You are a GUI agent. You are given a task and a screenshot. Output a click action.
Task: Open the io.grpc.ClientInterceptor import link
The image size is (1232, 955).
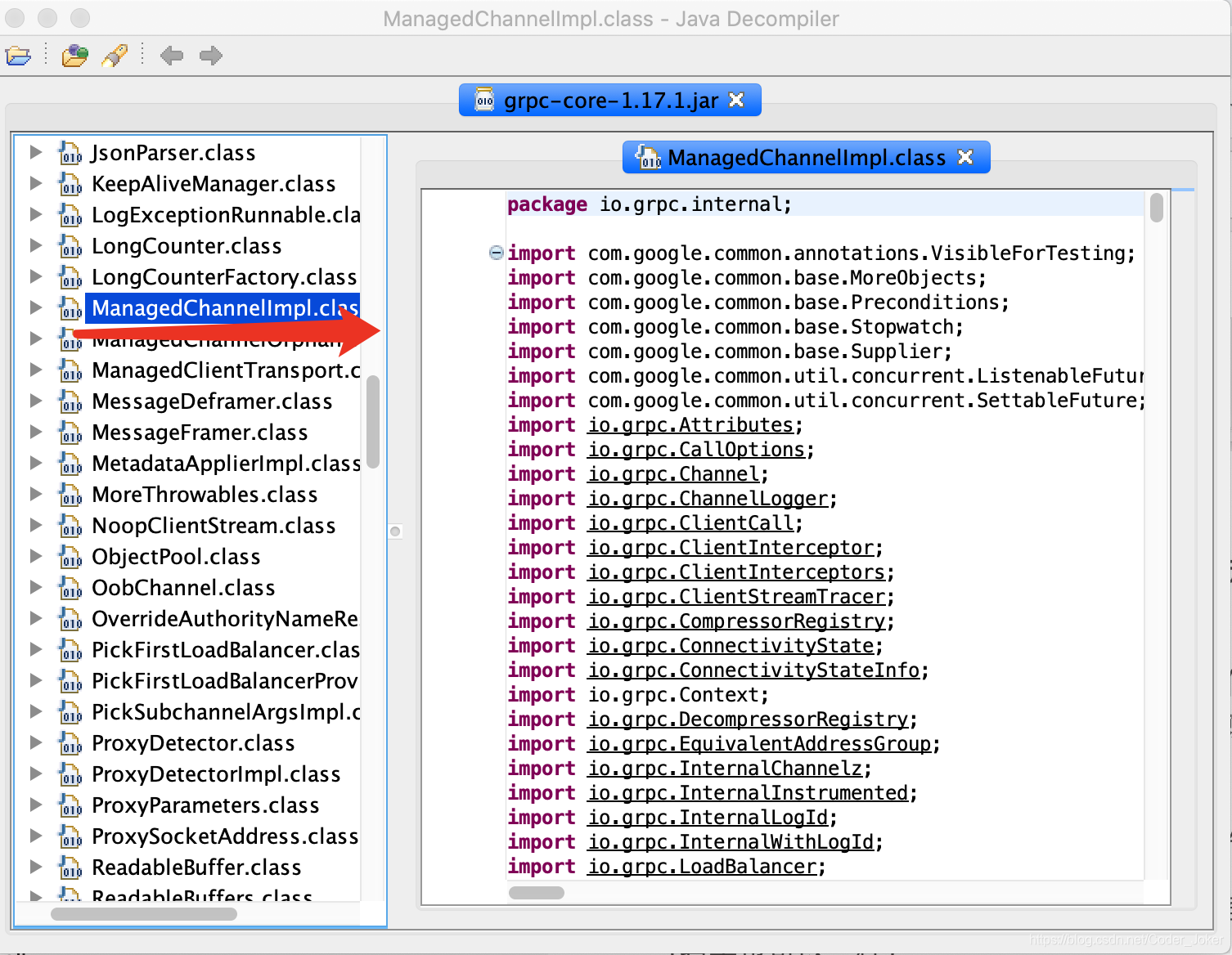[731, 548]
